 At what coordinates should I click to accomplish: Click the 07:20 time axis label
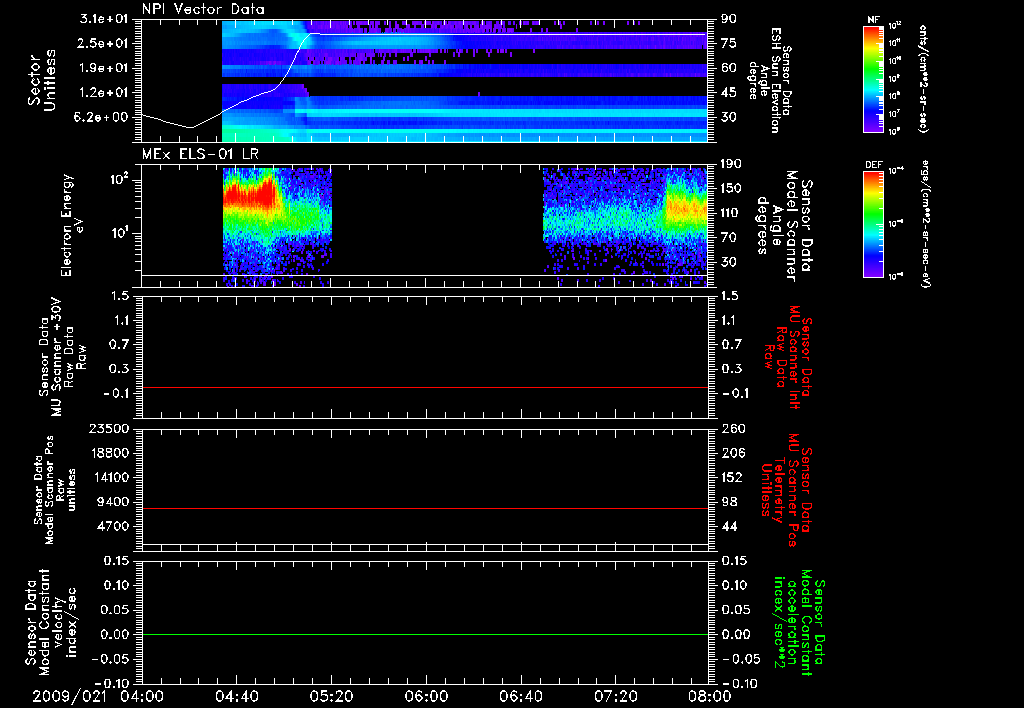coord(615,696)
